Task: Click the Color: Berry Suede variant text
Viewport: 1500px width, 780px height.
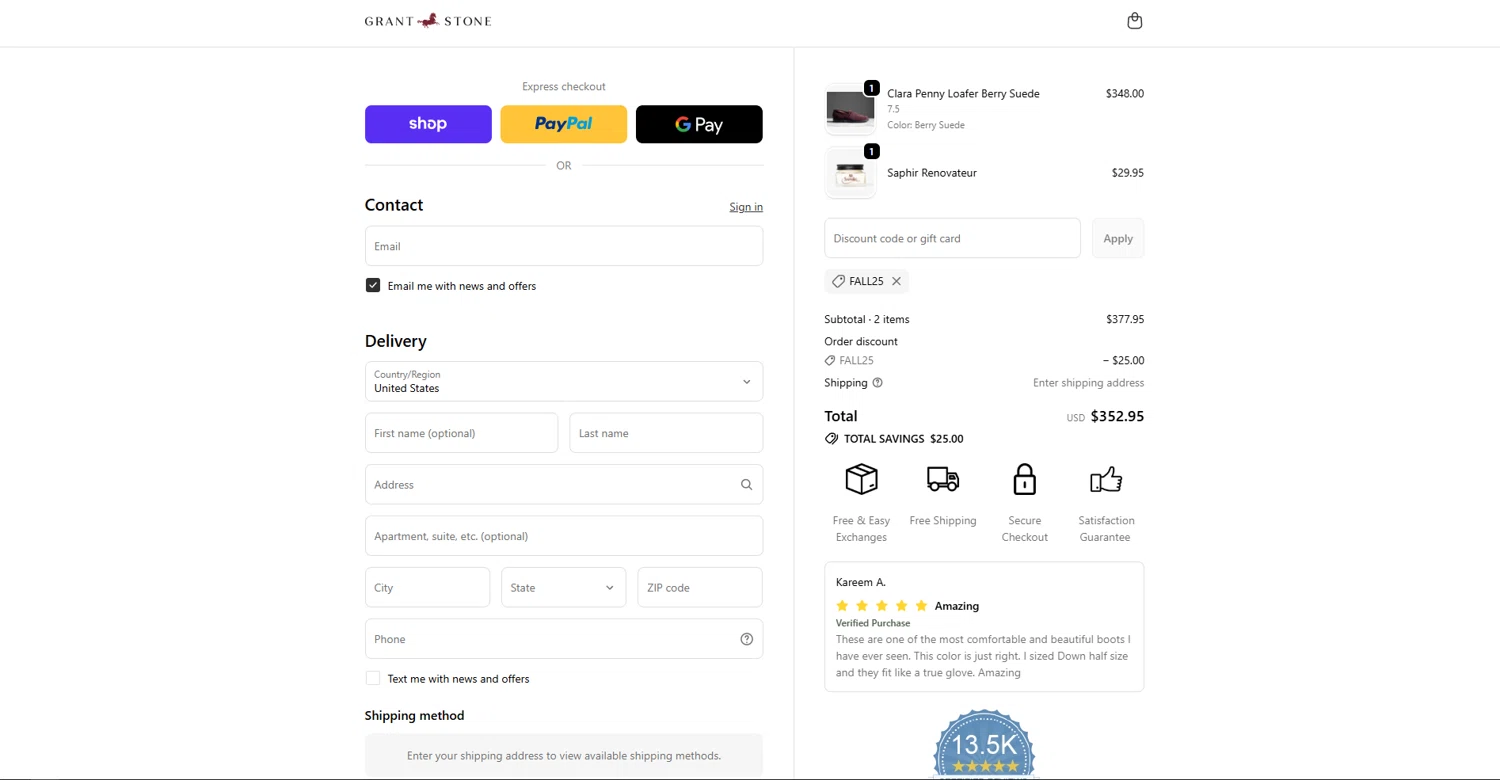Action: 926,125
